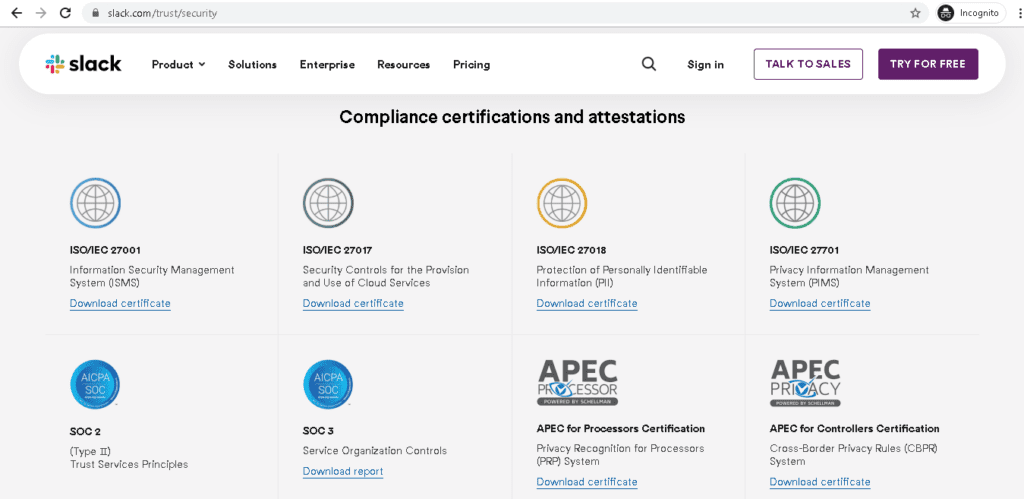1024x499 pixels.
Task: Click the APEC for Controllers Certification title
Action: pyautogui.click(x=855, y=429)
